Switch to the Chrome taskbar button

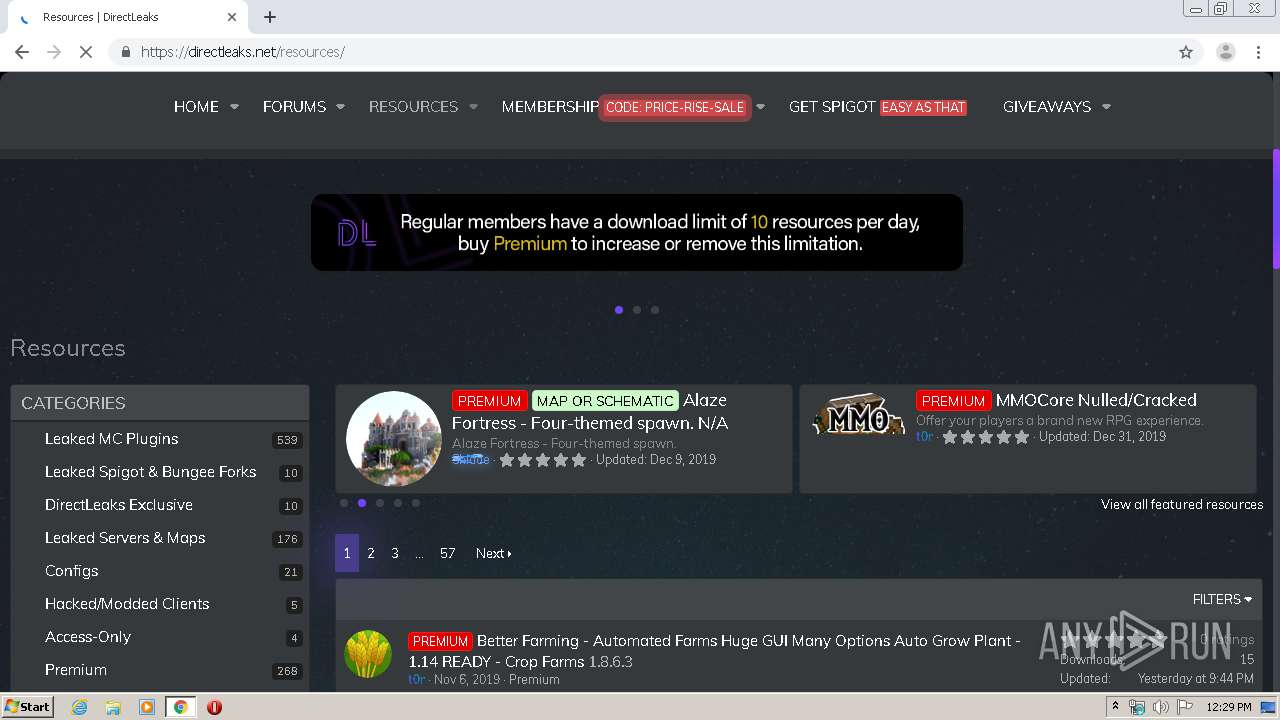point(180,707)
